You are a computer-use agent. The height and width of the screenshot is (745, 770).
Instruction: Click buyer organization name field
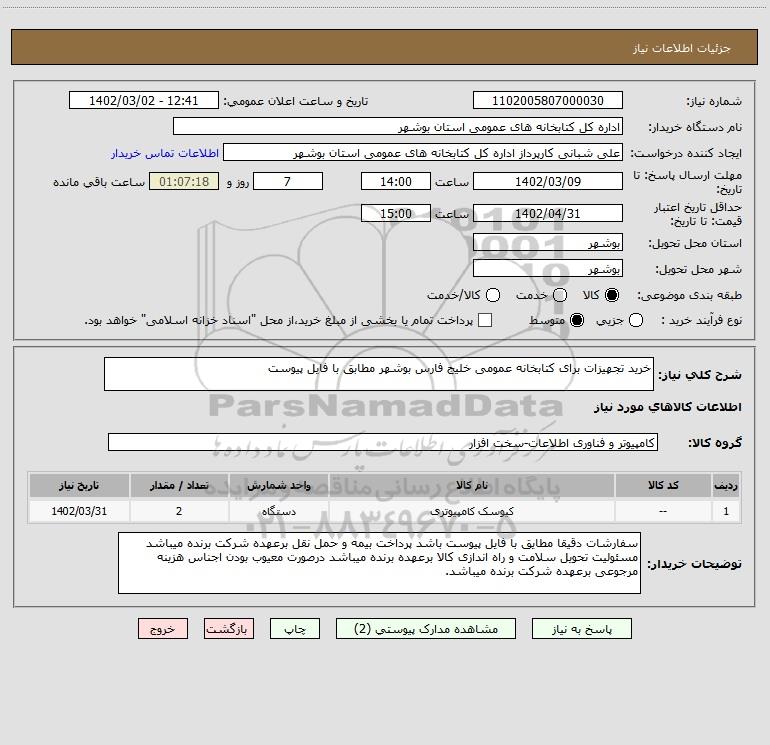[x=398, y=127]
